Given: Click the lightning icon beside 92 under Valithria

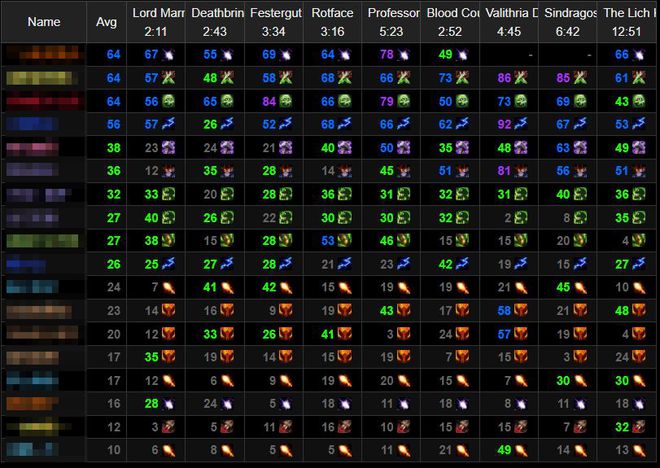Looking at the screenshot, I should [x=522, y=124].
